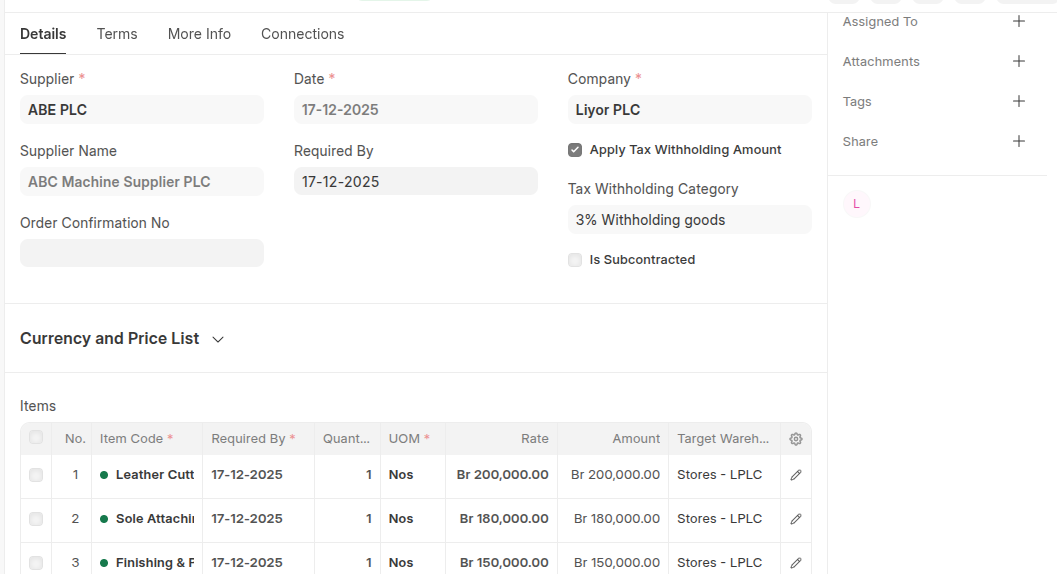
Task: Click the user avatar labeled L
Action: tap(856, 204)
